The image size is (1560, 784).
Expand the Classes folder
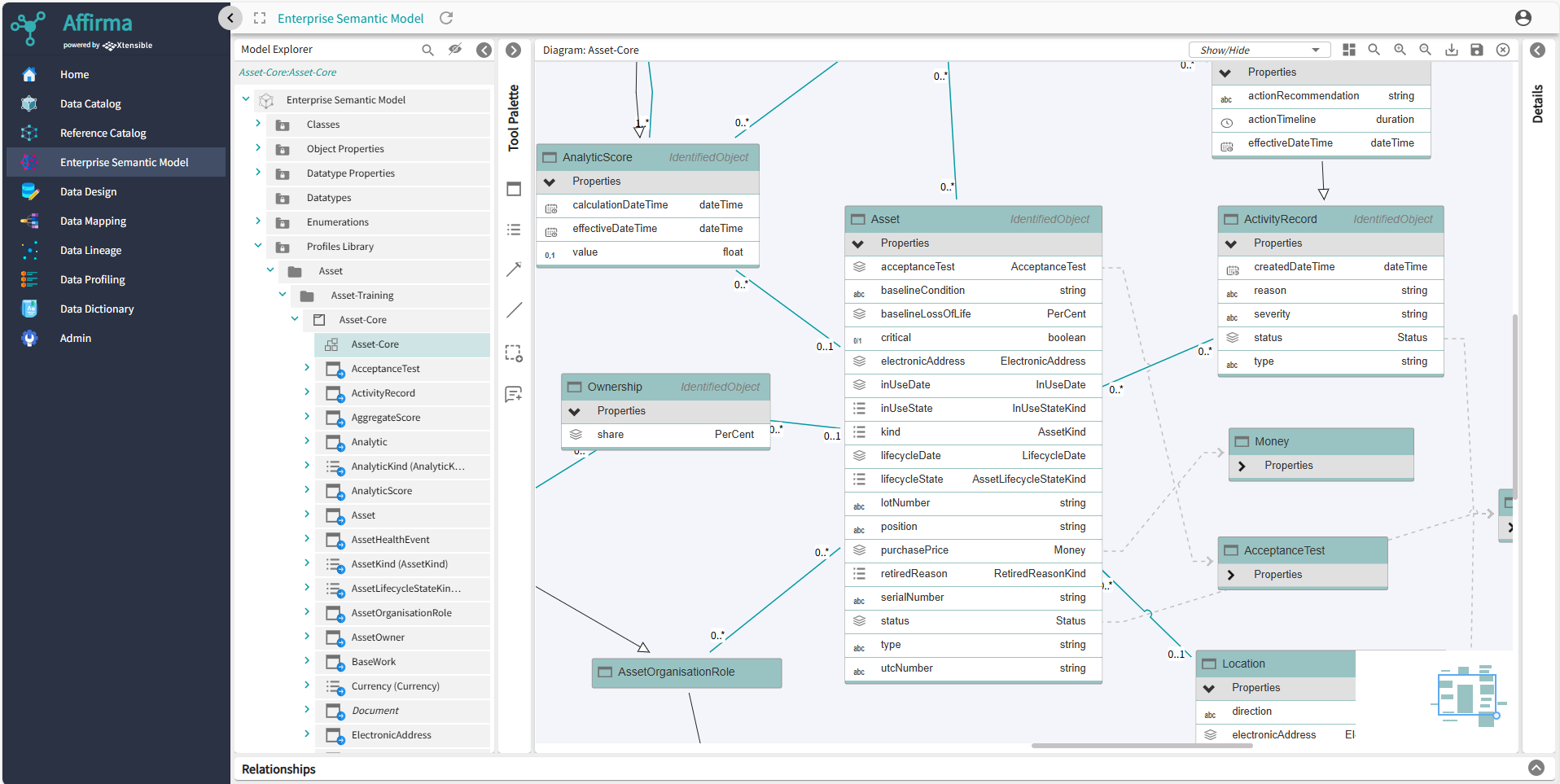(258, 124)
